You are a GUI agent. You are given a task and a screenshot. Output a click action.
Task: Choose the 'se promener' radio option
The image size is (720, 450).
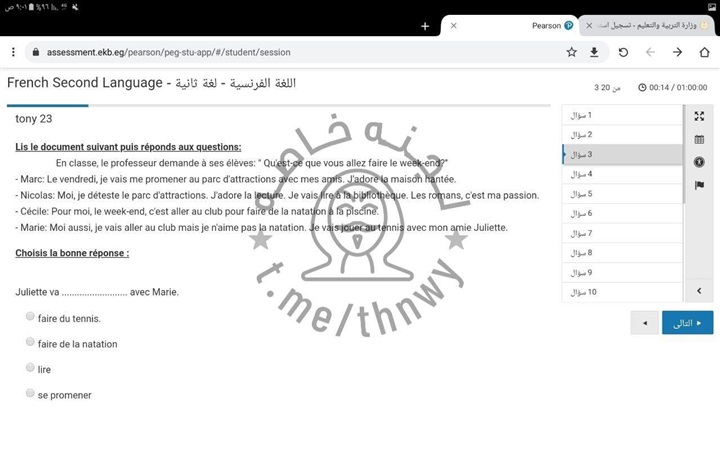pyautogui.click(x=30, y=393)
